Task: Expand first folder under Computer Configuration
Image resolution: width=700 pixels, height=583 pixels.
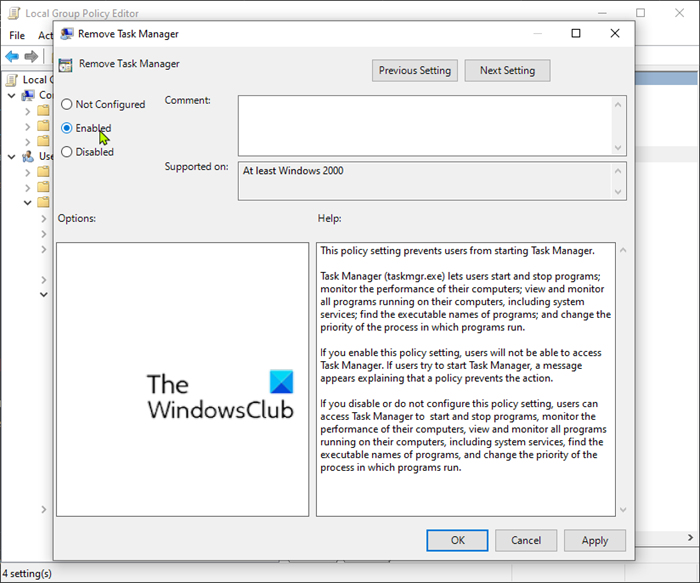Action: [28, 111]
